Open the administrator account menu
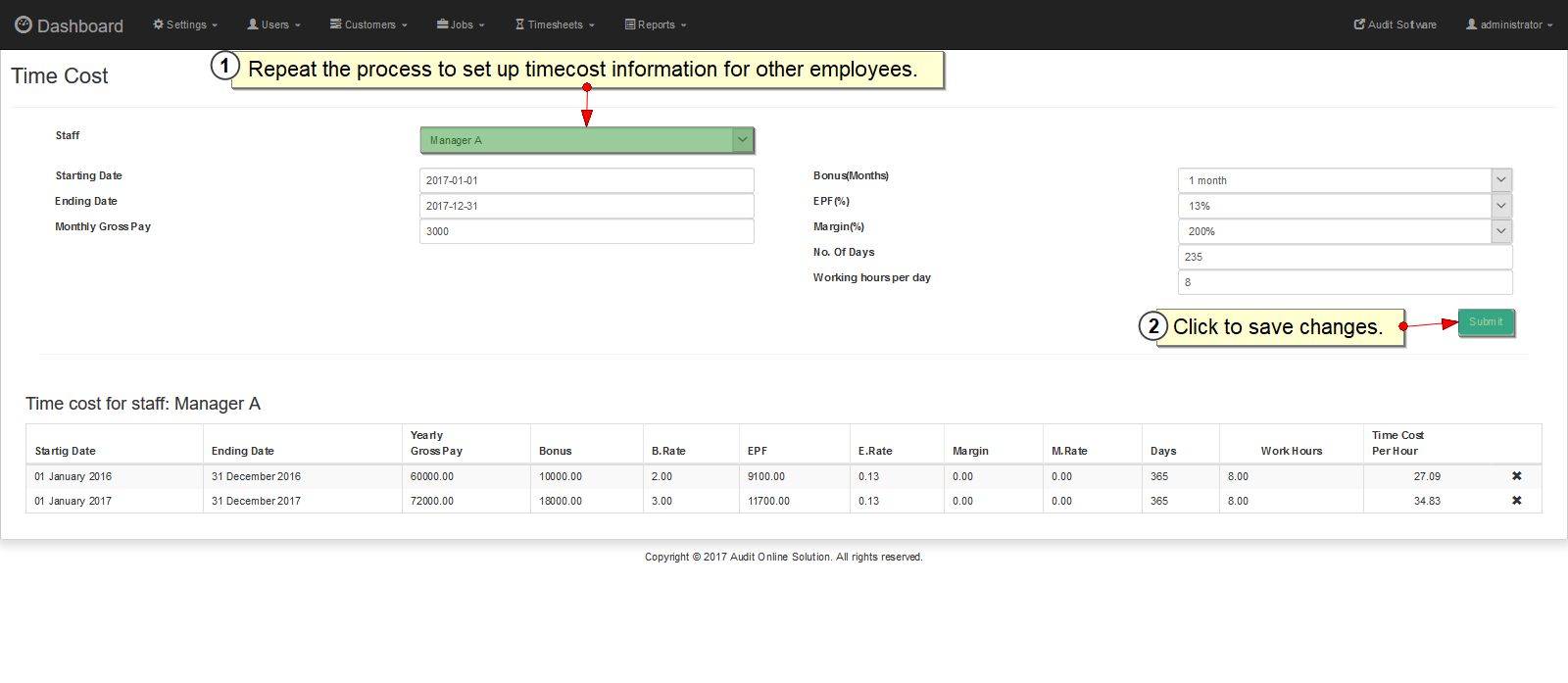This screenshot has height=683, width=1568. [x=1509, y=24]
